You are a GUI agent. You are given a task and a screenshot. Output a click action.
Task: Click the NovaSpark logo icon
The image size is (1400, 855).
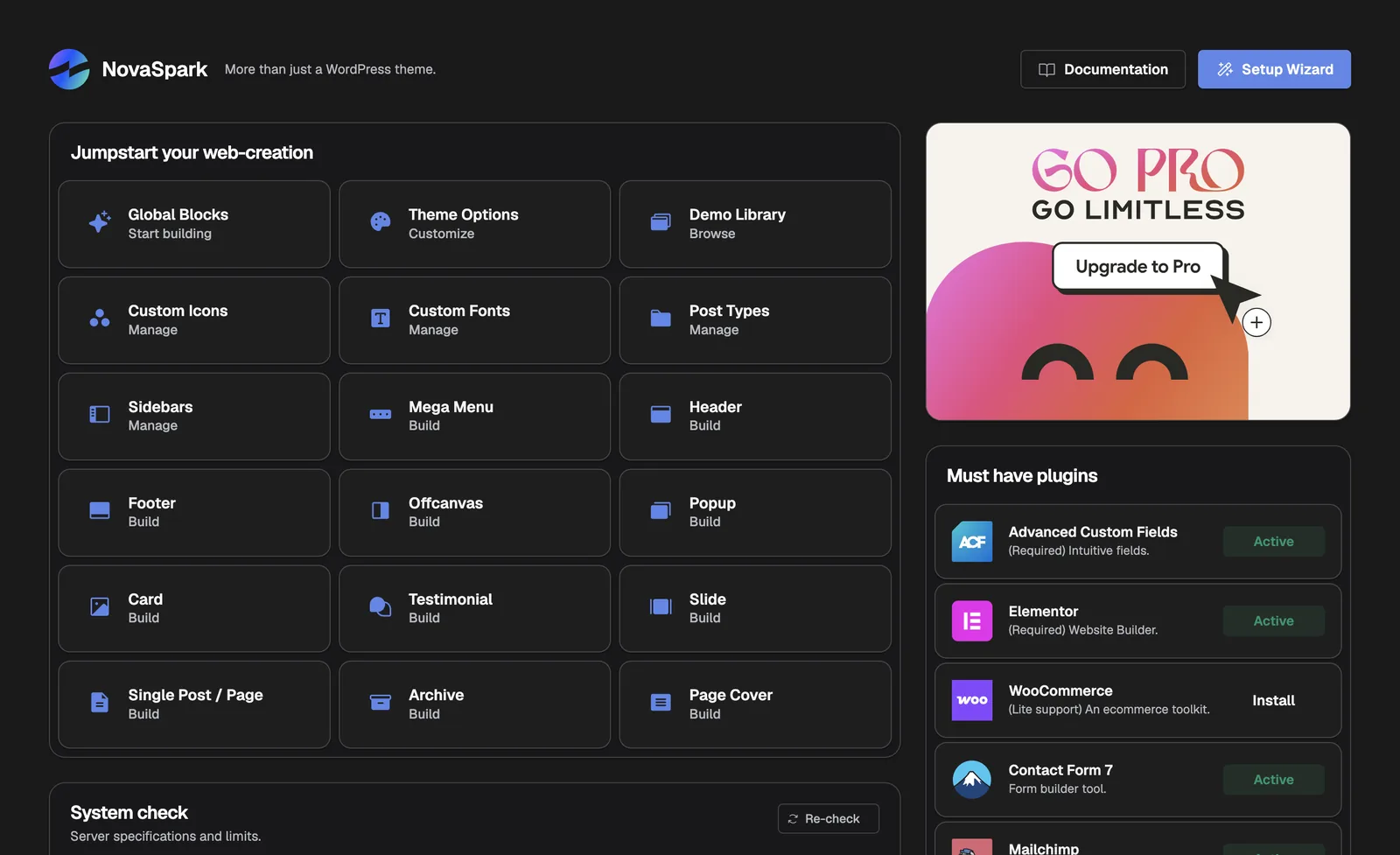pyautogui.click(x=69, y=69)
